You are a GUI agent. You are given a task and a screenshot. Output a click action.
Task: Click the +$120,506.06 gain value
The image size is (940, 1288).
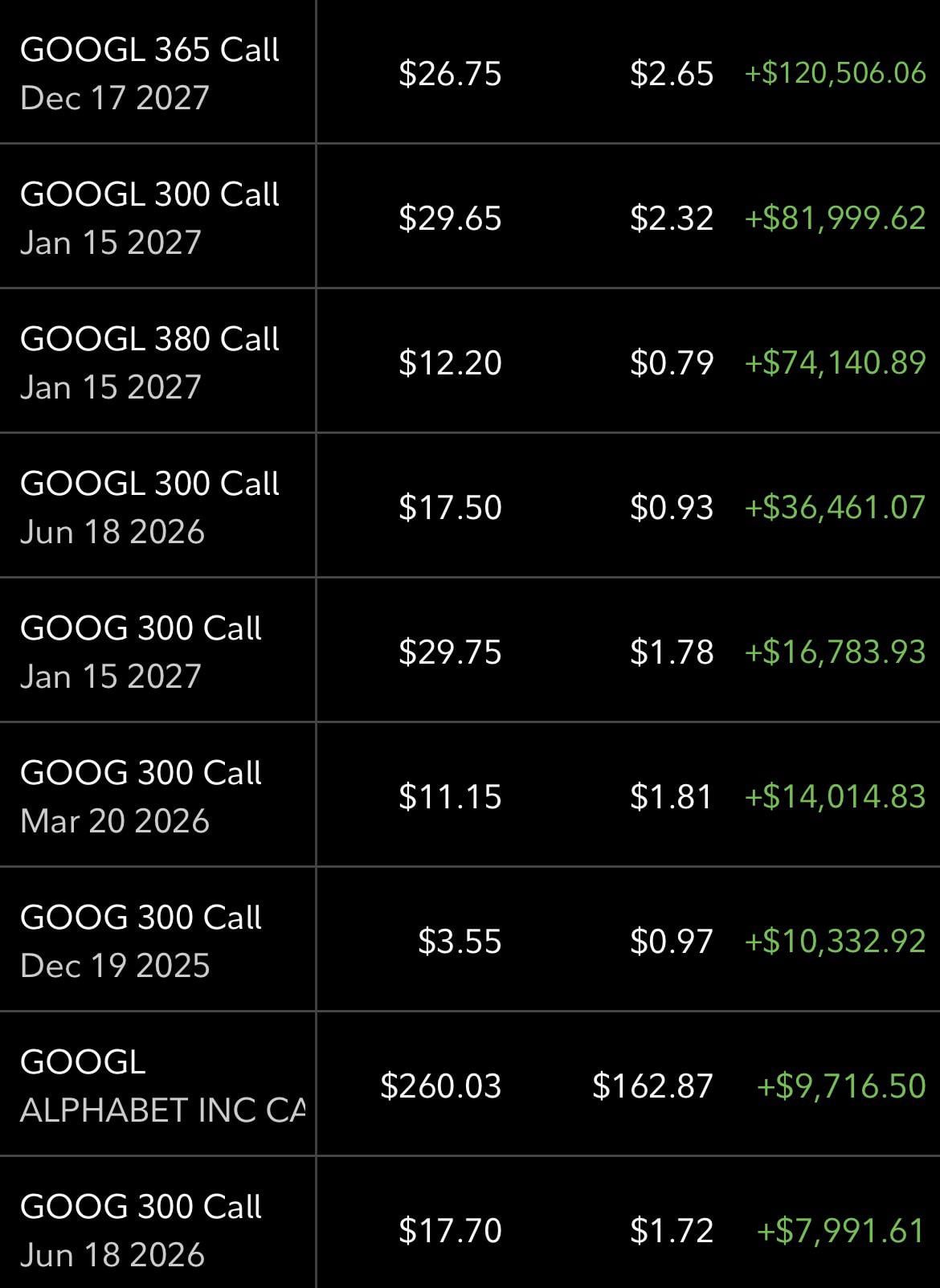point(835,73)
